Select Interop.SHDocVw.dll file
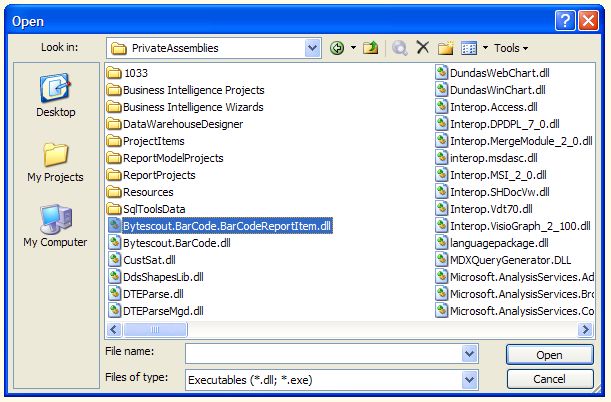Viewport: 611px width, 402px height. [493, 192]
